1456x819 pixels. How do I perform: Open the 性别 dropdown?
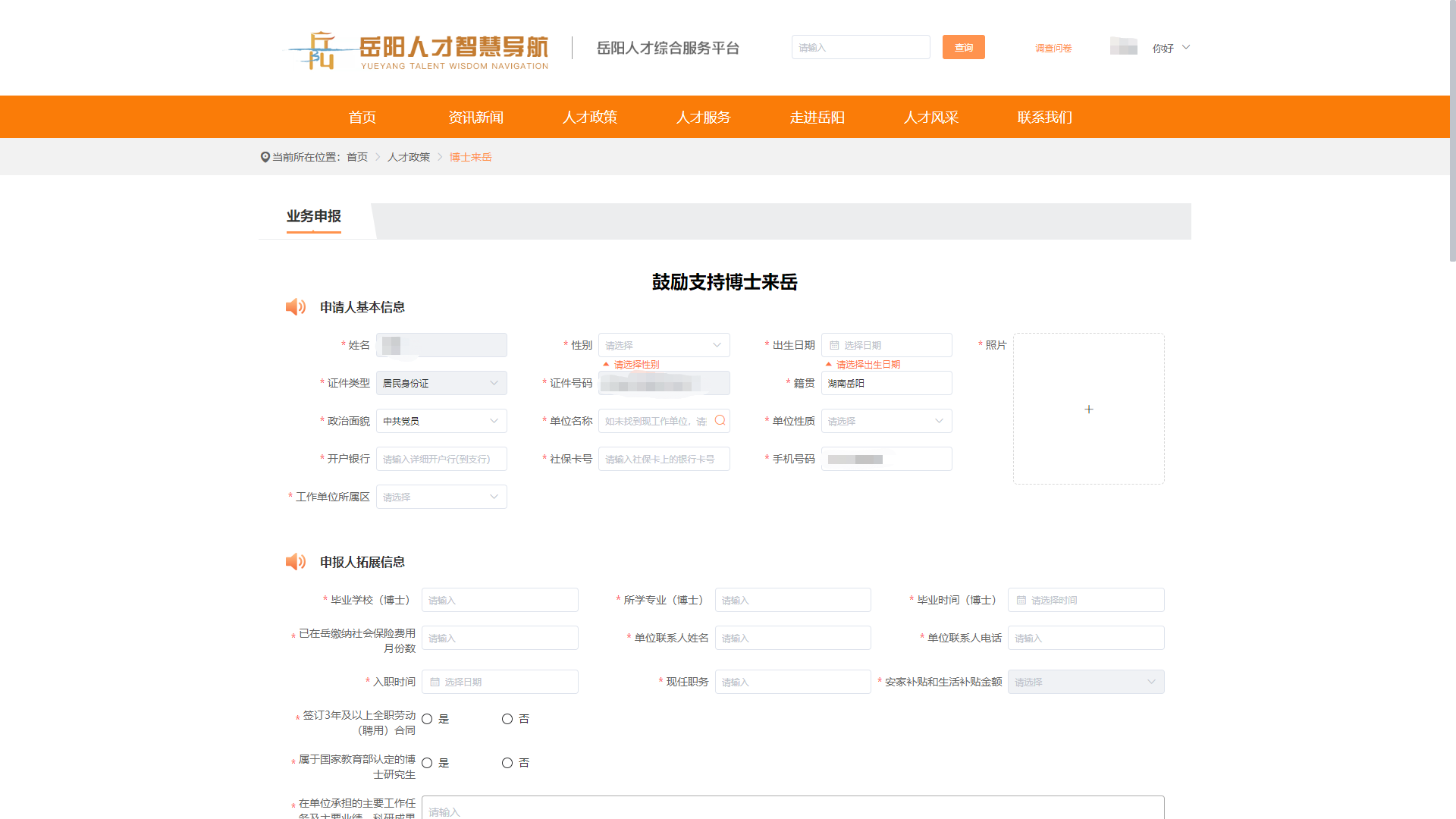664,345
